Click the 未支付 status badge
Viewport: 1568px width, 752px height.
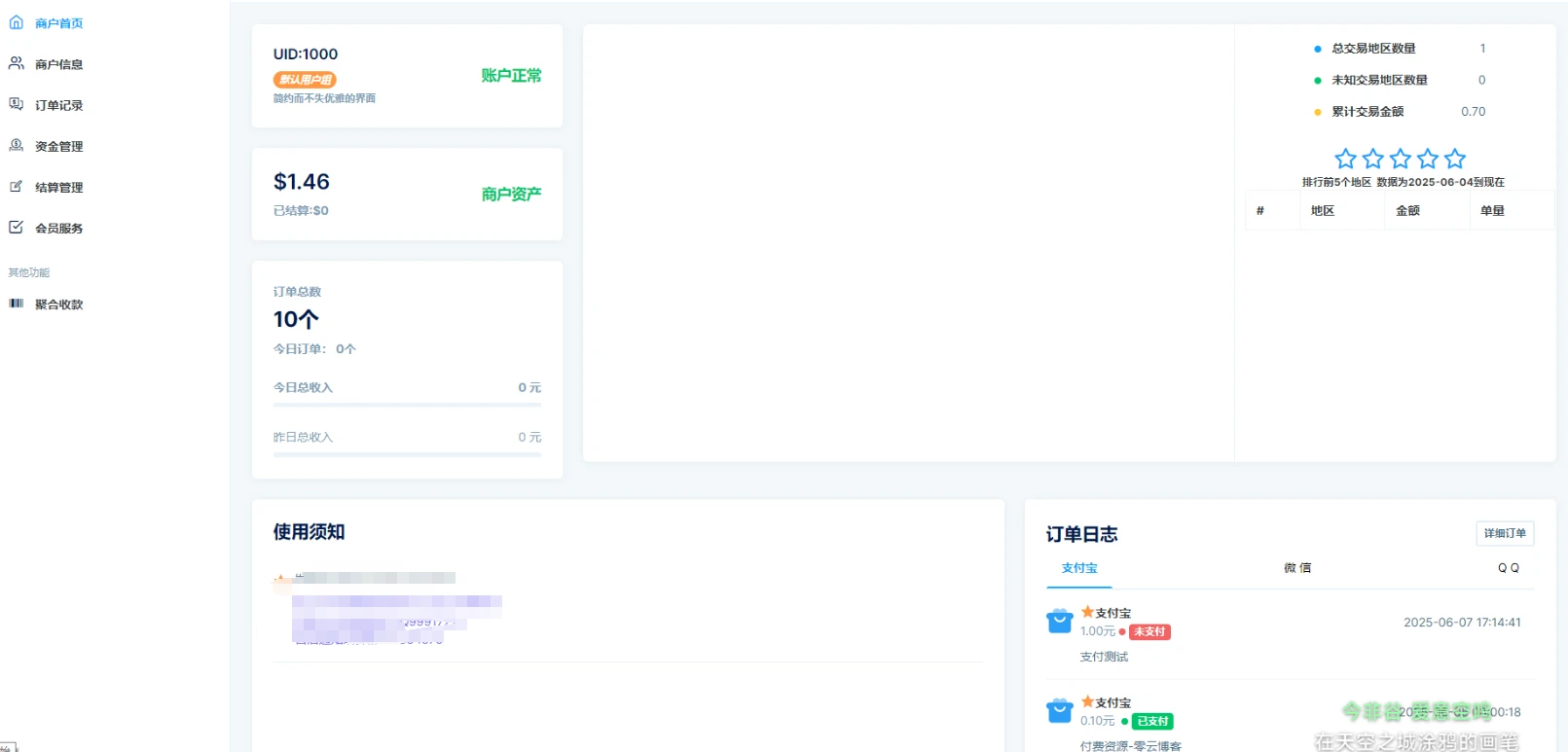(1149, 631)
